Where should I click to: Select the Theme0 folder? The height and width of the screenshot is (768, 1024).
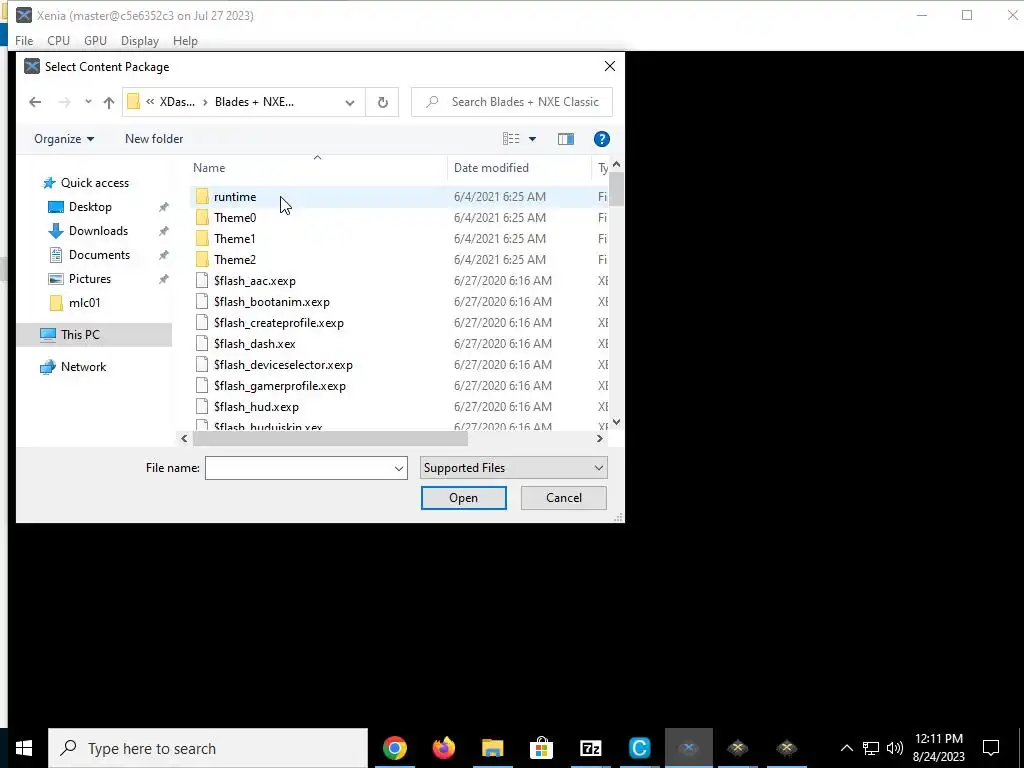tap(398, 217)
